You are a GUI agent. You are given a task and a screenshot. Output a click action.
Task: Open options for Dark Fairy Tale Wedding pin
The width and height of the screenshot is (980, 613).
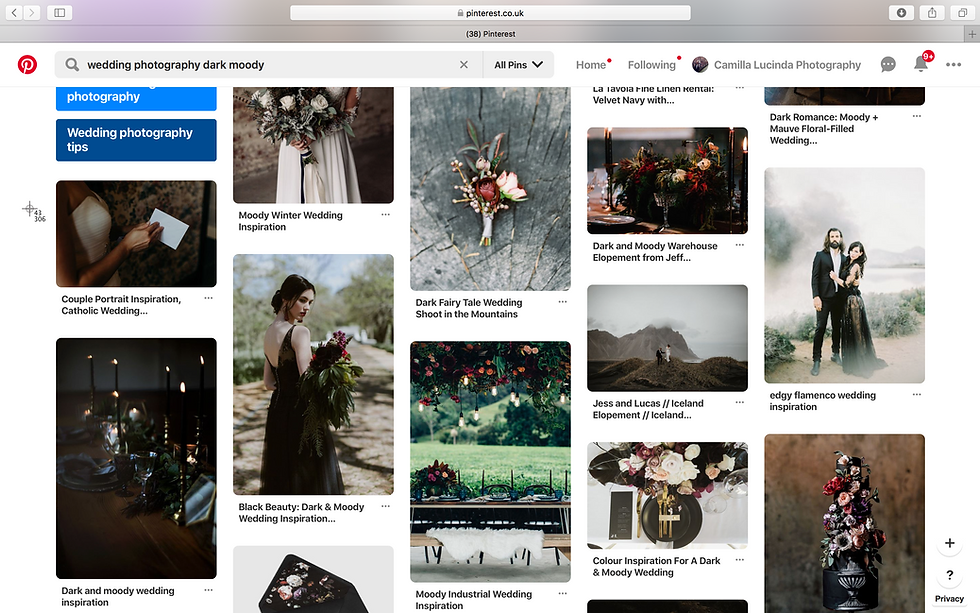coord(562,302)
